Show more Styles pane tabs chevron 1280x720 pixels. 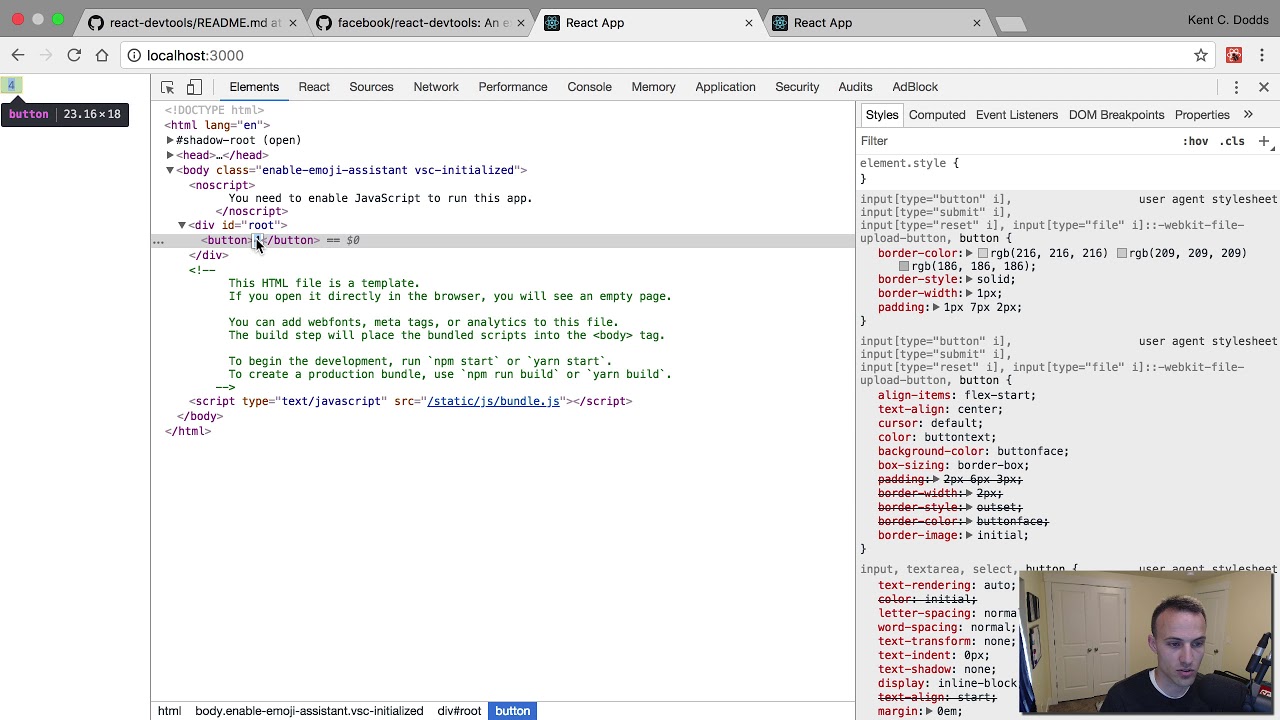(1248, 115)
